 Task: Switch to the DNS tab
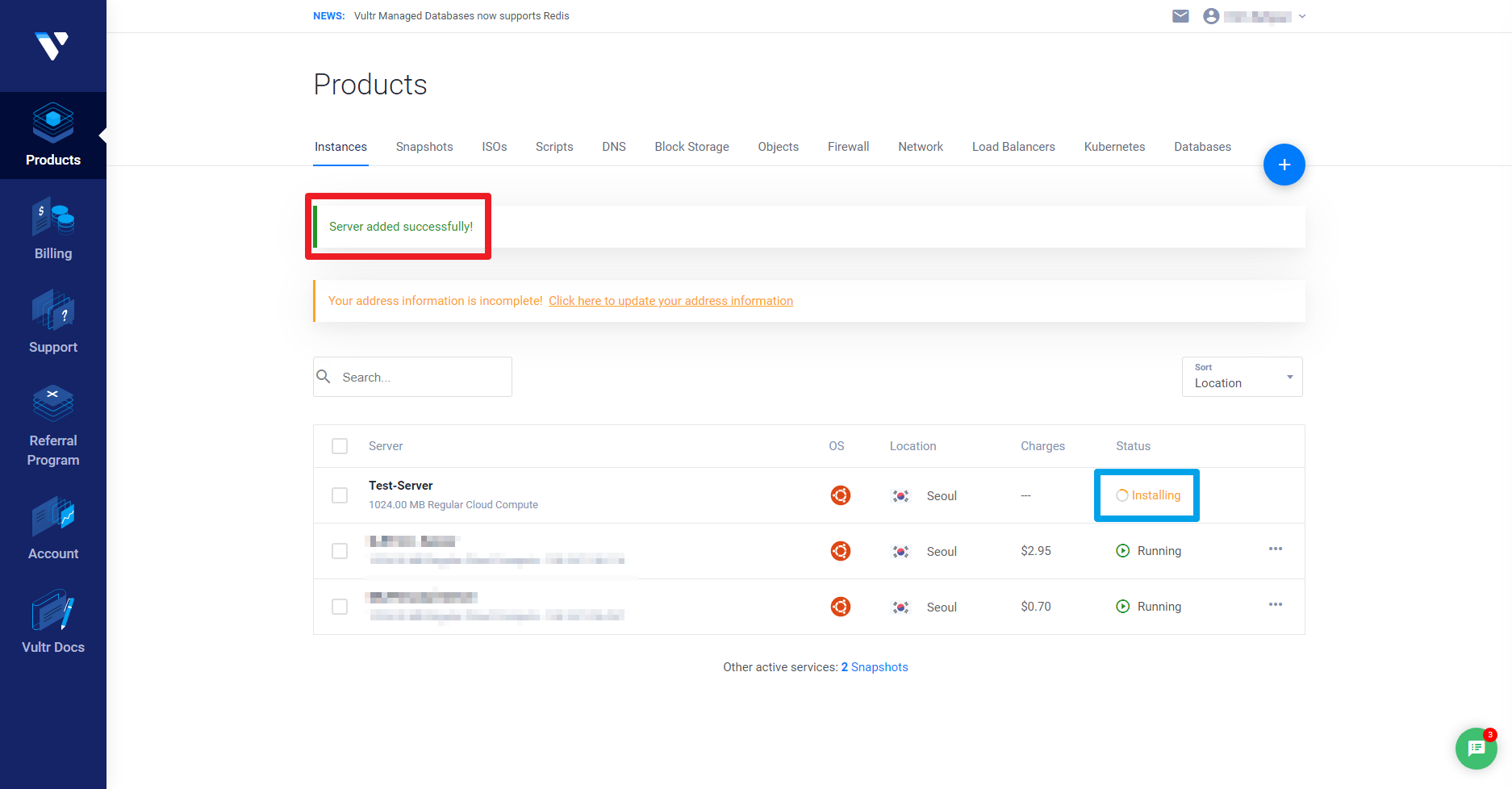pyautogui.click(x=614, y=147)
